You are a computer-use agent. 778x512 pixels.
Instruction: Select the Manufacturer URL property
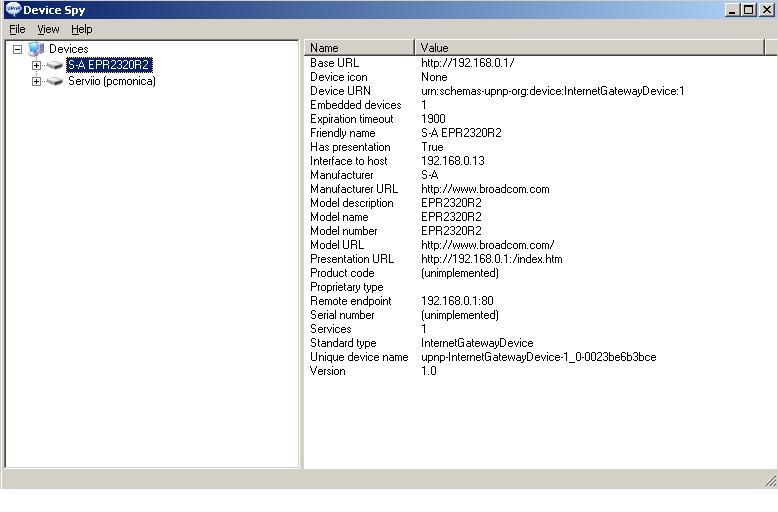point(354,189)
